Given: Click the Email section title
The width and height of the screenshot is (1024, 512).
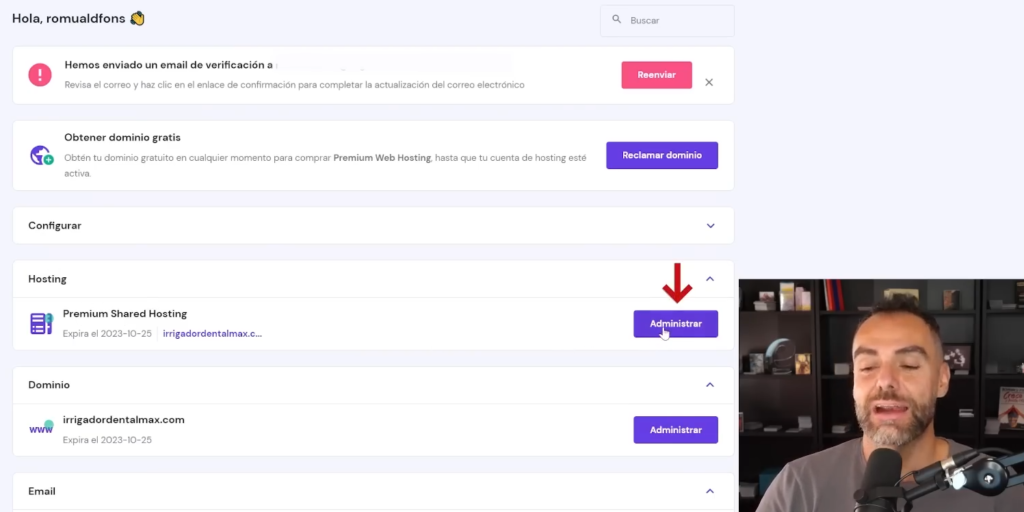Looking at the screenshot, I should [42, 491].
